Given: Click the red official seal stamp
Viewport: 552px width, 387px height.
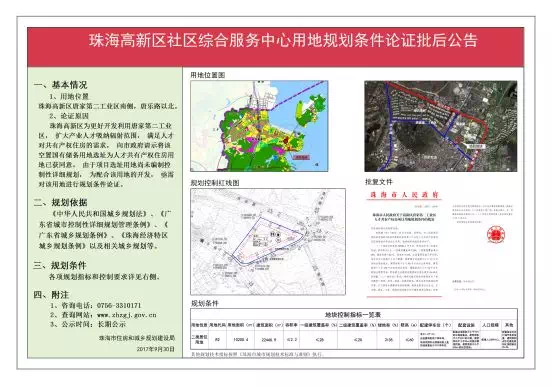Looking at the screenshot, I should tap(496, 235).
